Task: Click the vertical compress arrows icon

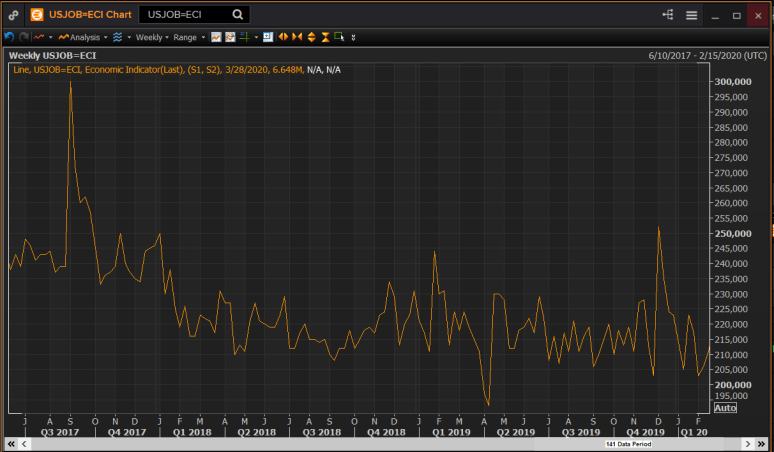Action: point(326,37)
